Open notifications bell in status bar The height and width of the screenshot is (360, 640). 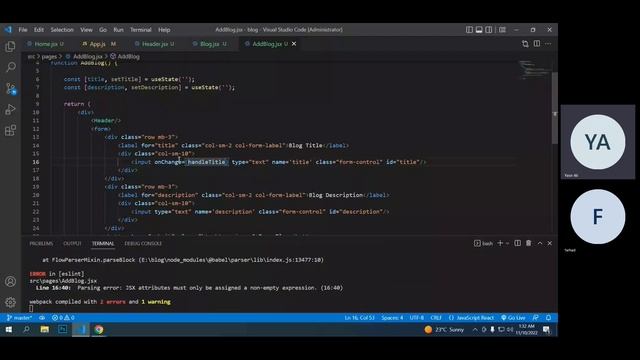pos(549,318)
